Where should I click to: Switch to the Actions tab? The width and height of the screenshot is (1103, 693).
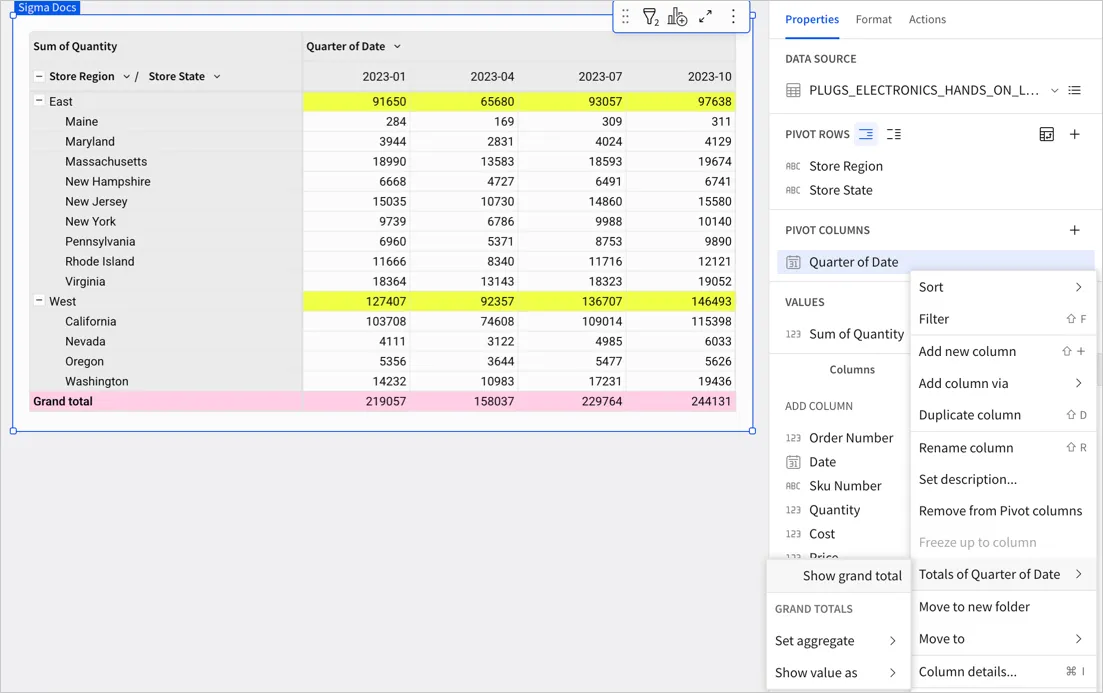(926, 19)
